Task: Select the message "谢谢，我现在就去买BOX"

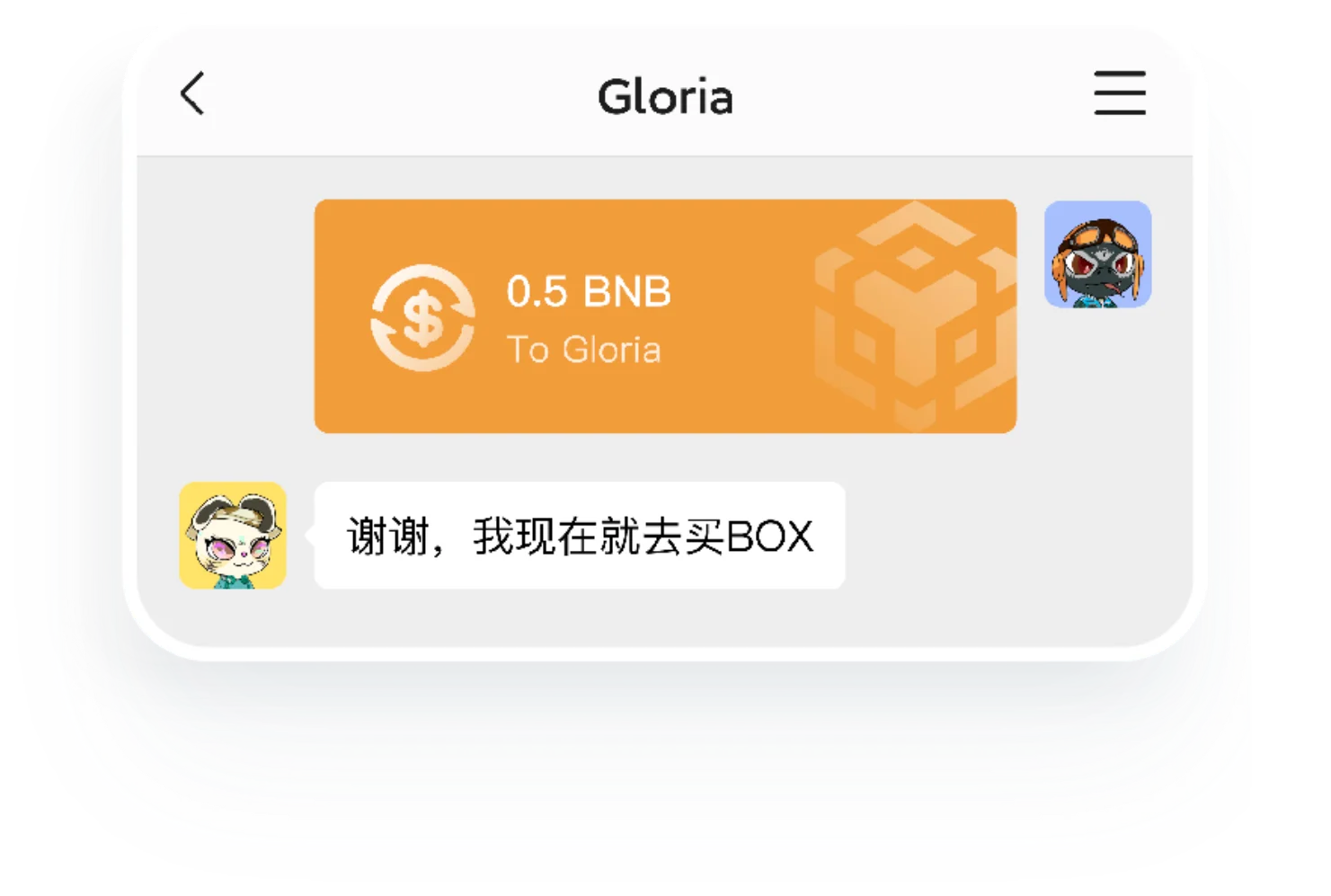Action: click(581, 537)
